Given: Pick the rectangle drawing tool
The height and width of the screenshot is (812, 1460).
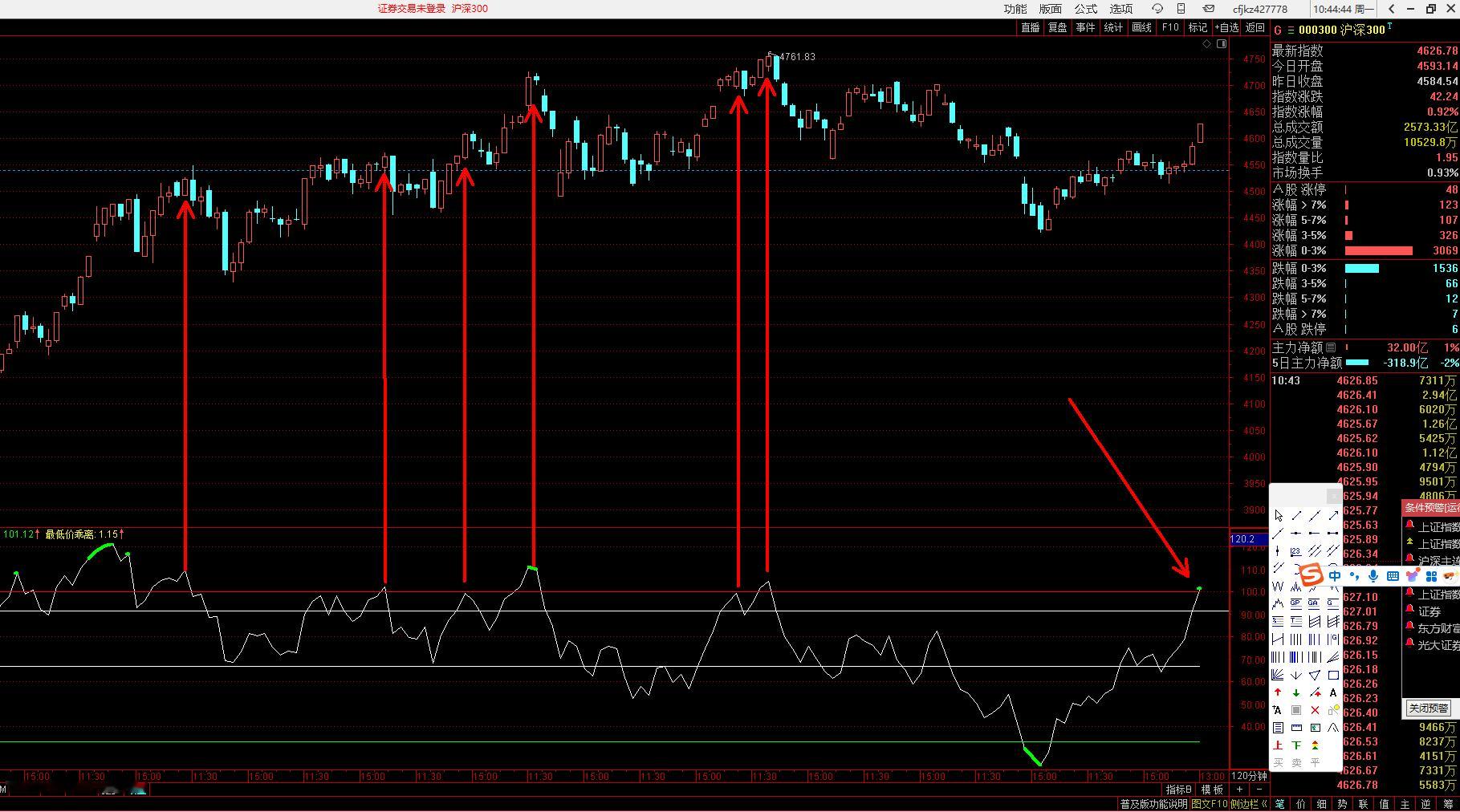Looking at the screenshot, I should [x=1333, y=675].
